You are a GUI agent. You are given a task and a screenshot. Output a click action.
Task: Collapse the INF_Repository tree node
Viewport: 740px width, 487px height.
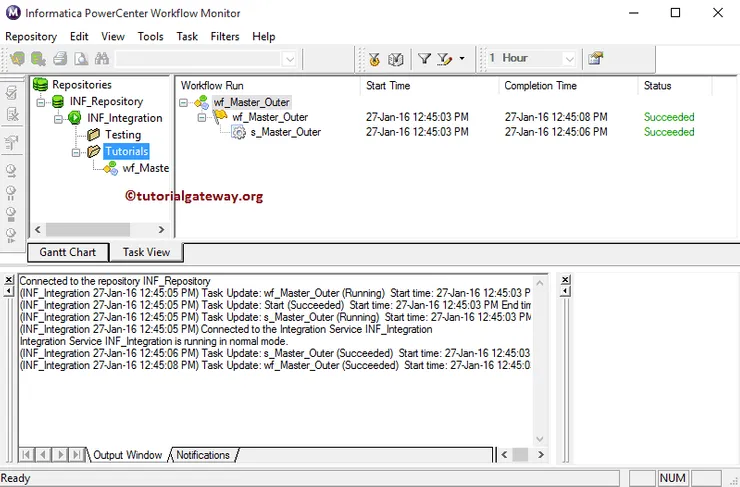pyautogui.click(x=41, y=102)
